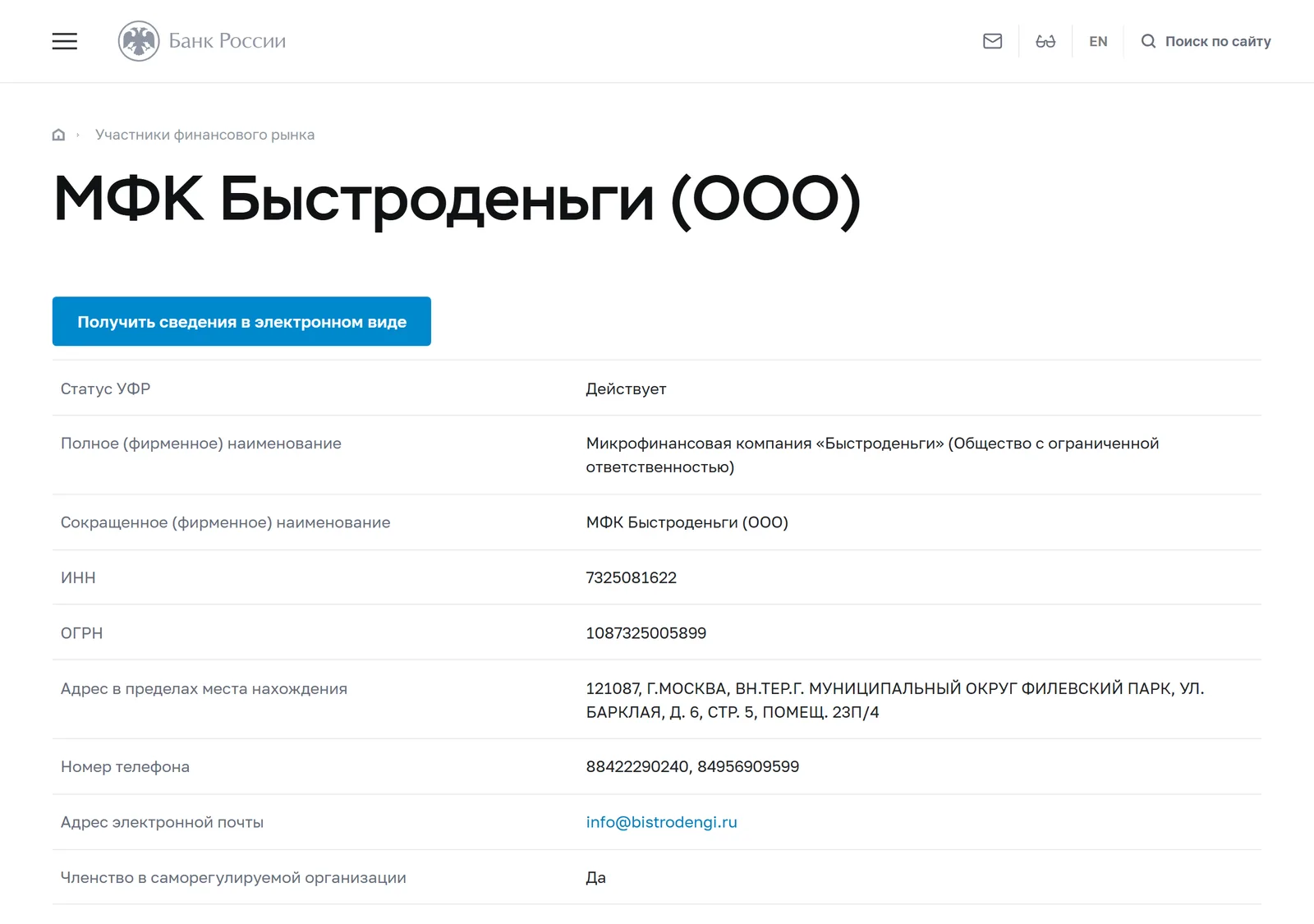Screen dimensions: 1314x924
Task: Click the full name «Микрофинансовая компания «Быстроденьги»» value
Action: [x=872, y=455]
